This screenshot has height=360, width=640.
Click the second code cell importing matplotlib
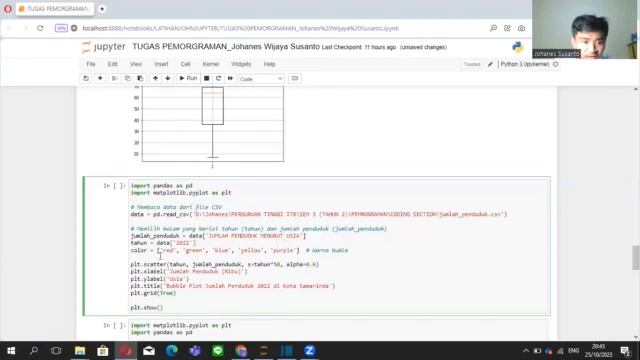coord(339,329)
